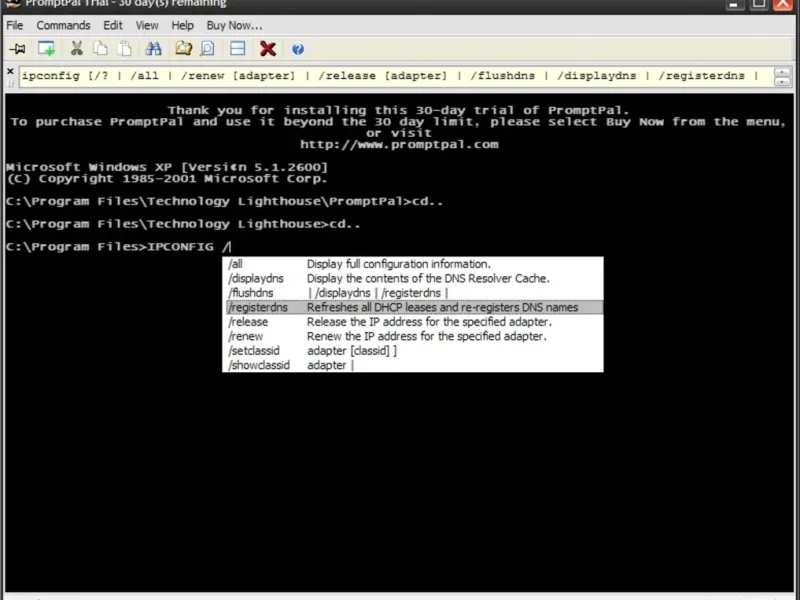This screenshot has width=800, height=600.
Task: Click the Paste clipboard icon
Action: (x=124, y=48)
